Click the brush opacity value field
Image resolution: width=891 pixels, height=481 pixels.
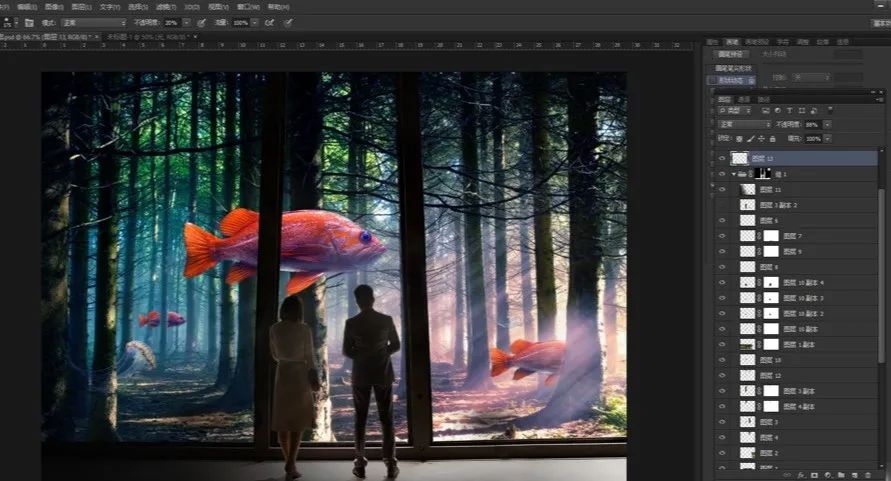pyautogui.click(x=172, y=23)
